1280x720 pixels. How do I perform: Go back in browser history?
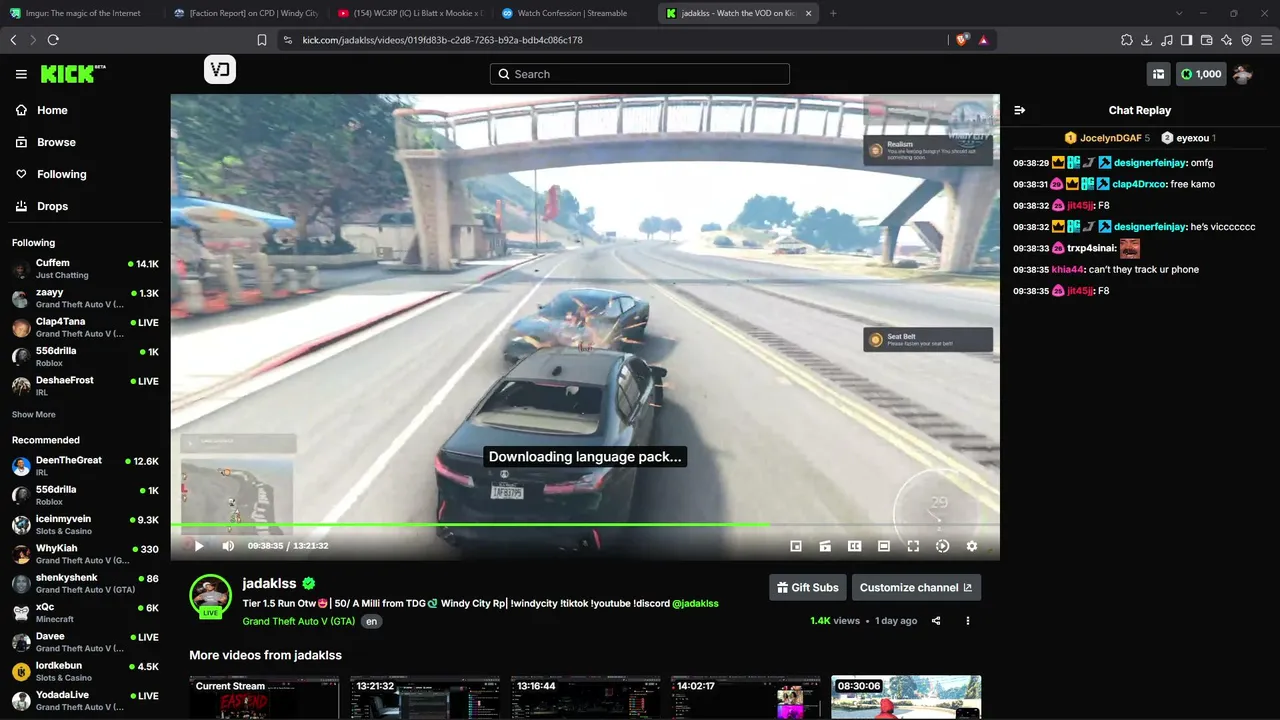[13, 40]
